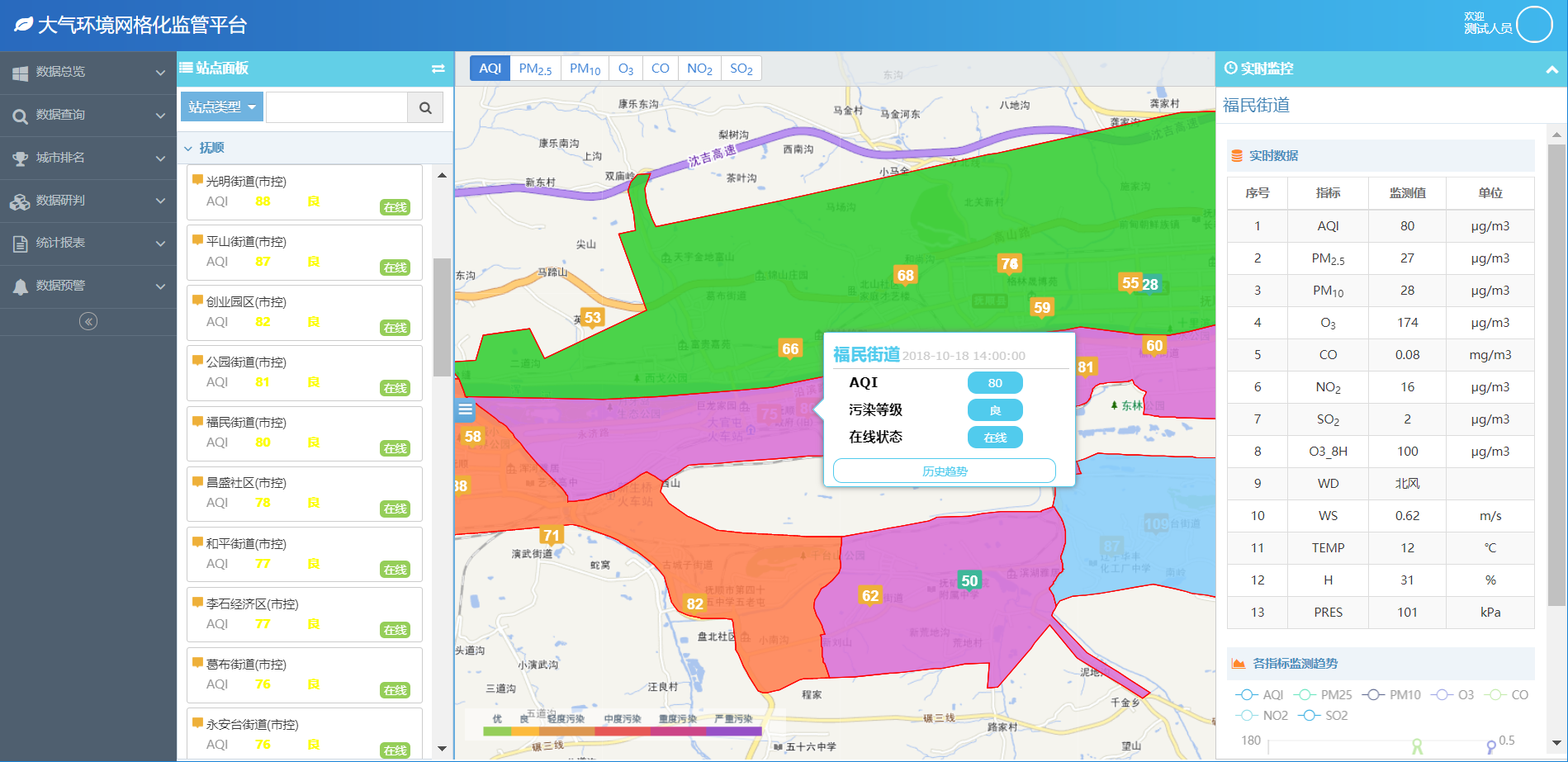1568x762 pixels.
Task: Switch to the PM2.5 map tab
Action: pyautogui.click(x=535, y=69)
